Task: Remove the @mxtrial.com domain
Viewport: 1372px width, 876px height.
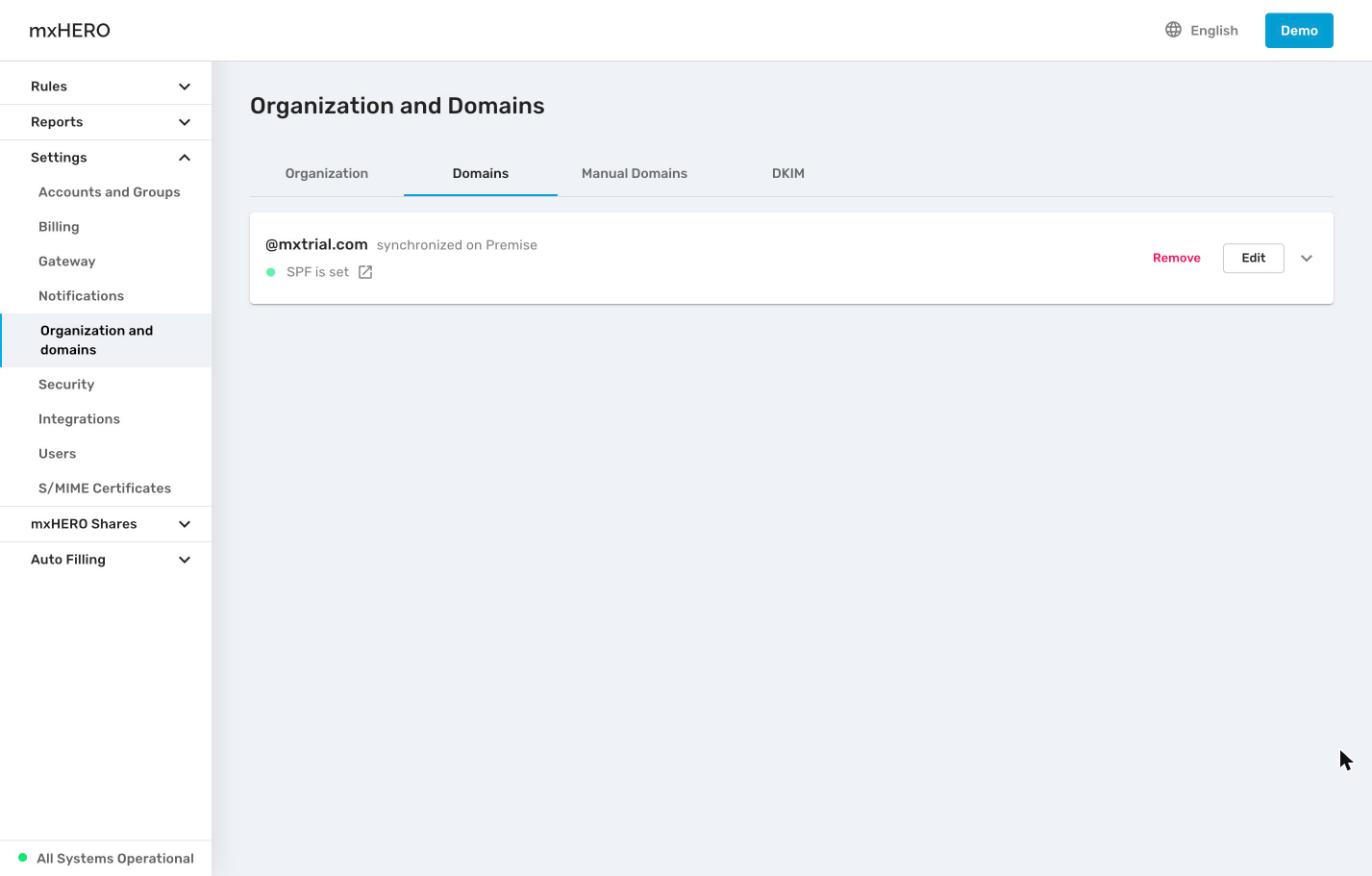Action: [x=1176, y=258]
